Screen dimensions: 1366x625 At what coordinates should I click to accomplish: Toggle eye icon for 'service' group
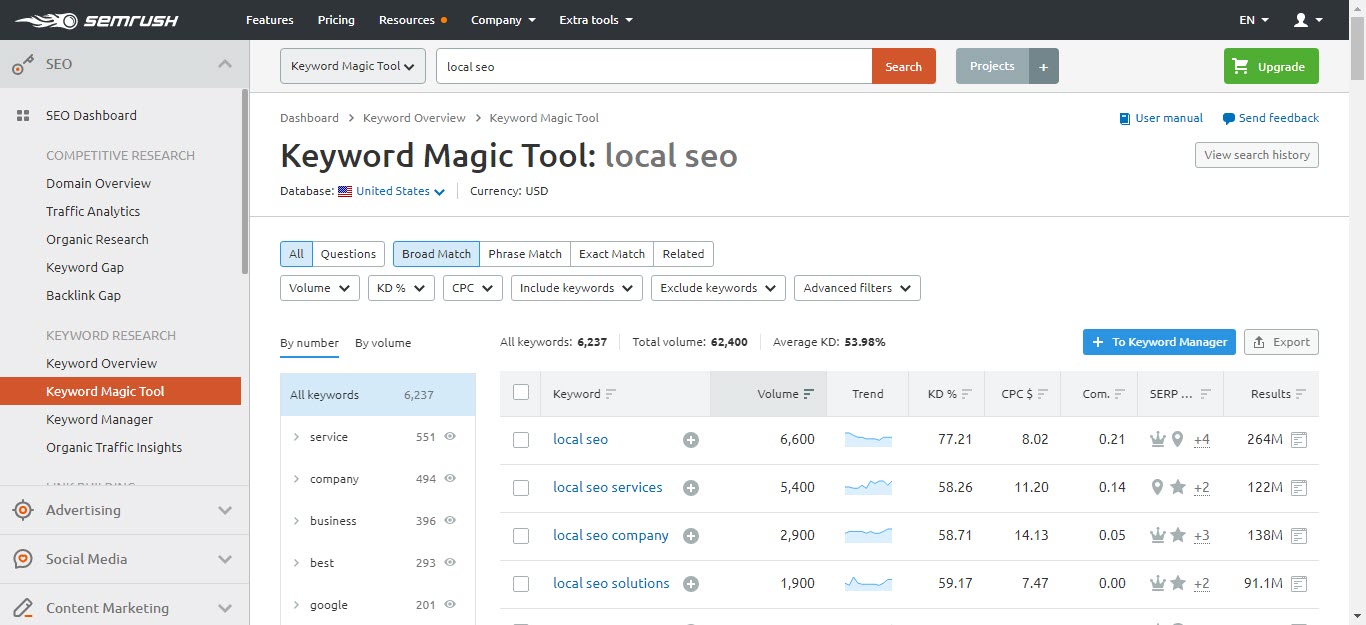tap(450, 437)
